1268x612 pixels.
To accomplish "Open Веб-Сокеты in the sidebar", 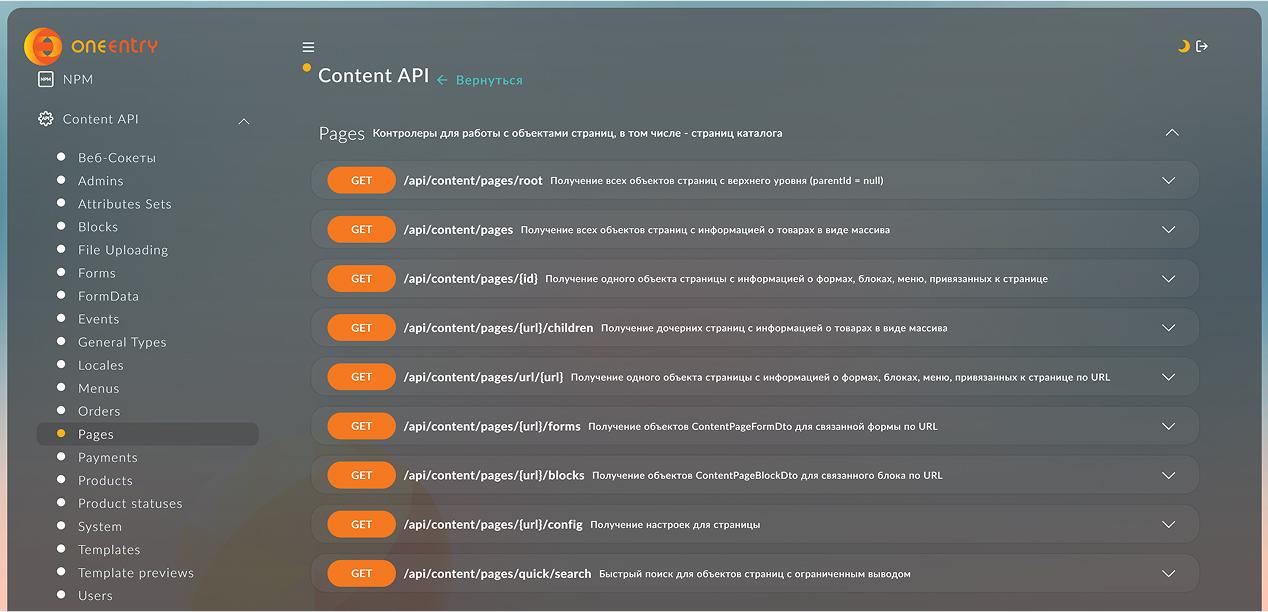I will point(117,158).
